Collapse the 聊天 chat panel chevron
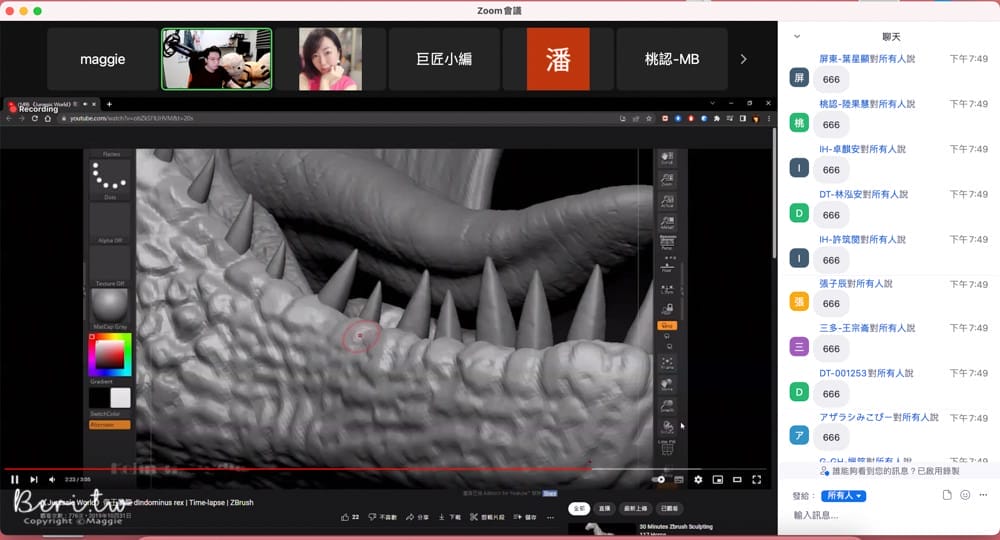Image resolution: width=1000 pixels, height=540 pixels. [x=797, y=36]
